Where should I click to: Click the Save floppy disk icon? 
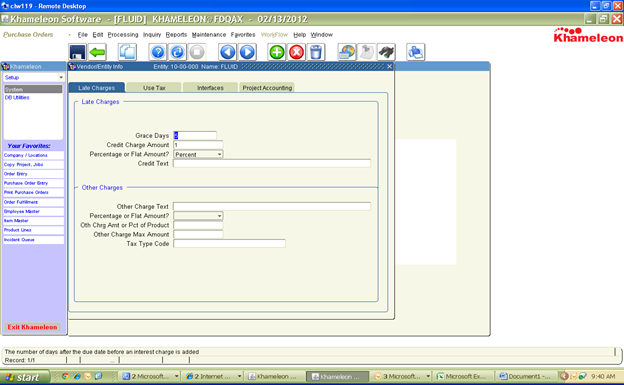[x=77, y=52]
